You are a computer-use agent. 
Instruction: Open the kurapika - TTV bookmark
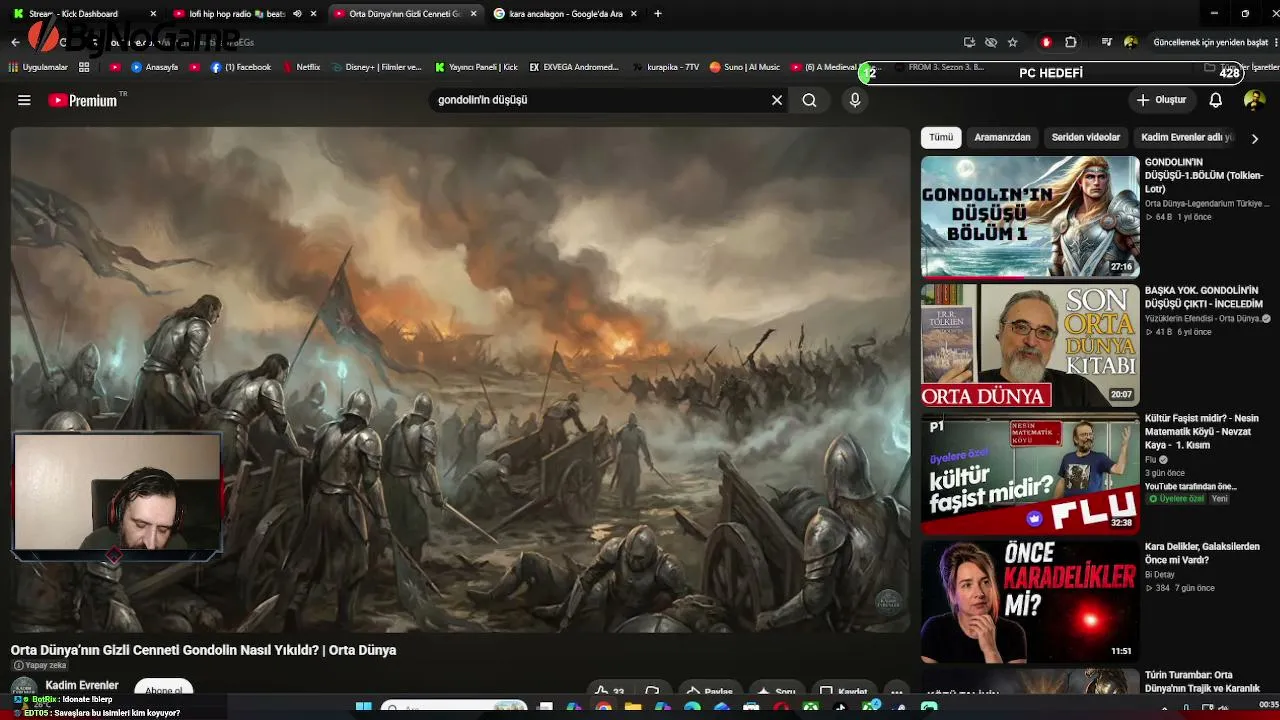click(x=666, y=67)
